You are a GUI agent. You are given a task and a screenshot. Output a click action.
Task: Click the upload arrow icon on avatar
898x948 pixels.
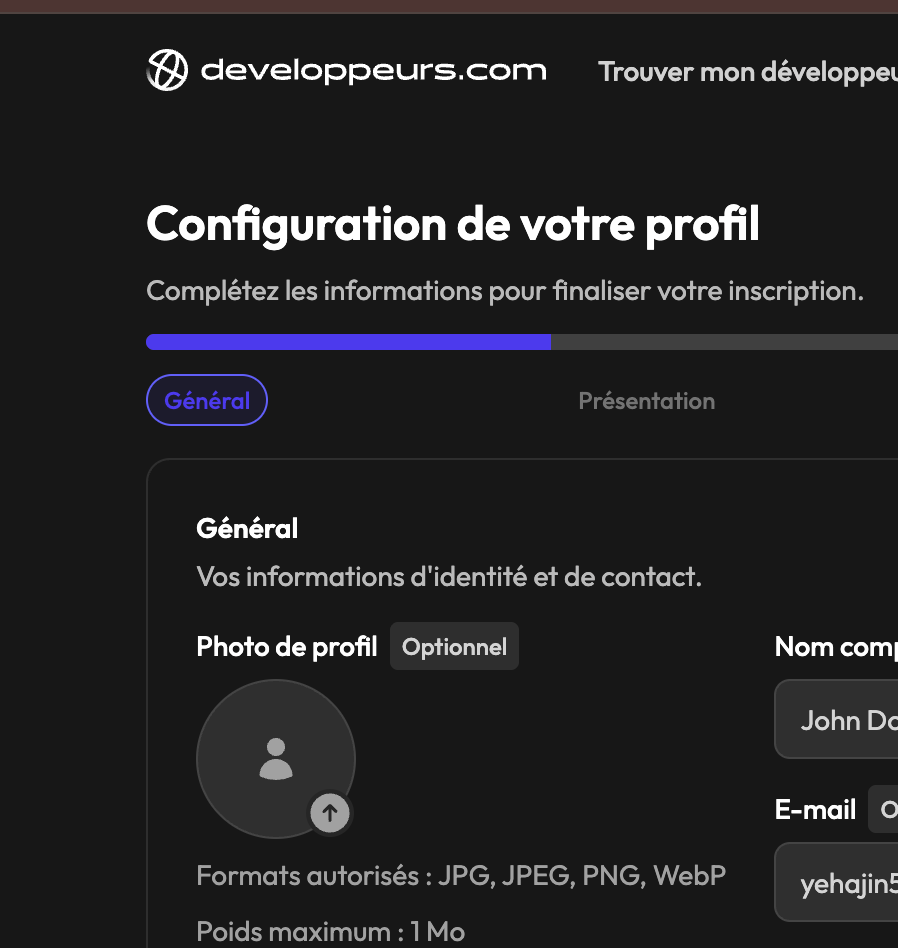[330, 813]
